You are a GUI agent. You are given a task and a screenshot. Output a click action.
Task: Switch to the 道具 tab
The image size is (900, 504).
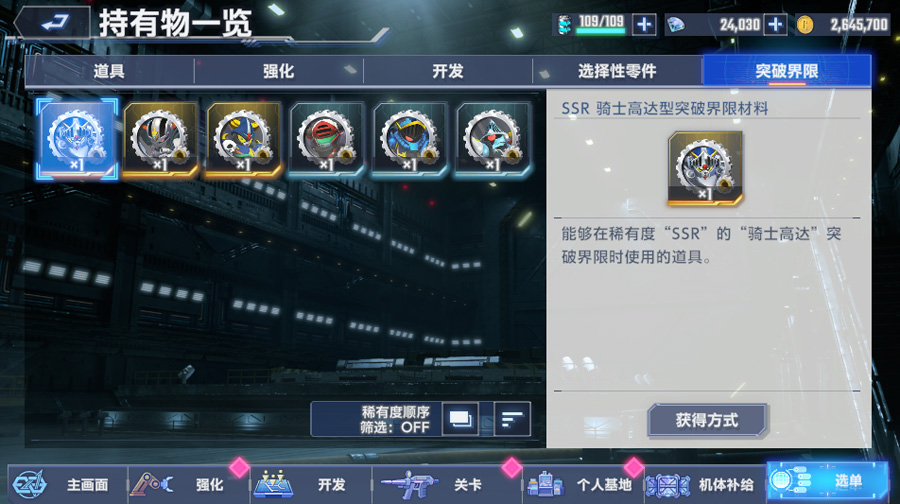tap(110, 71)
